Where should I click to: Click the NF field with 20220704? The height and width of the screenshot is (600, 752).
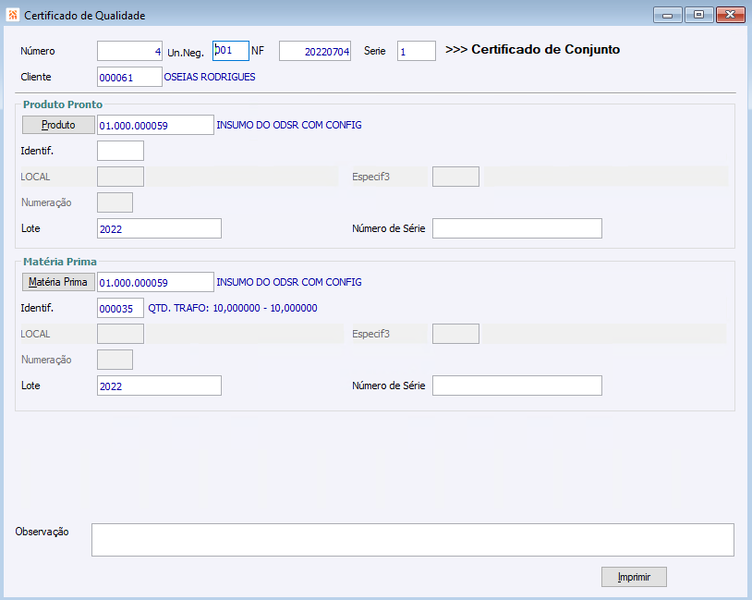(315, 51)
